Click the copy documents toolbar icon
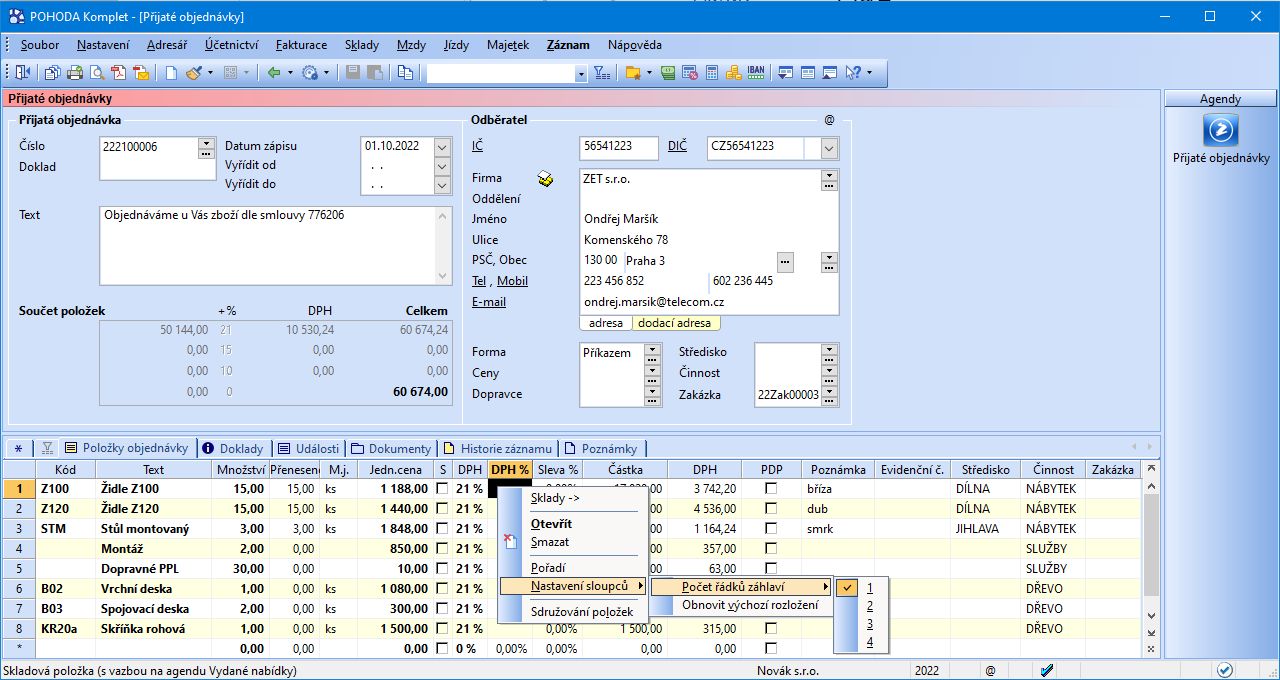 52,72
